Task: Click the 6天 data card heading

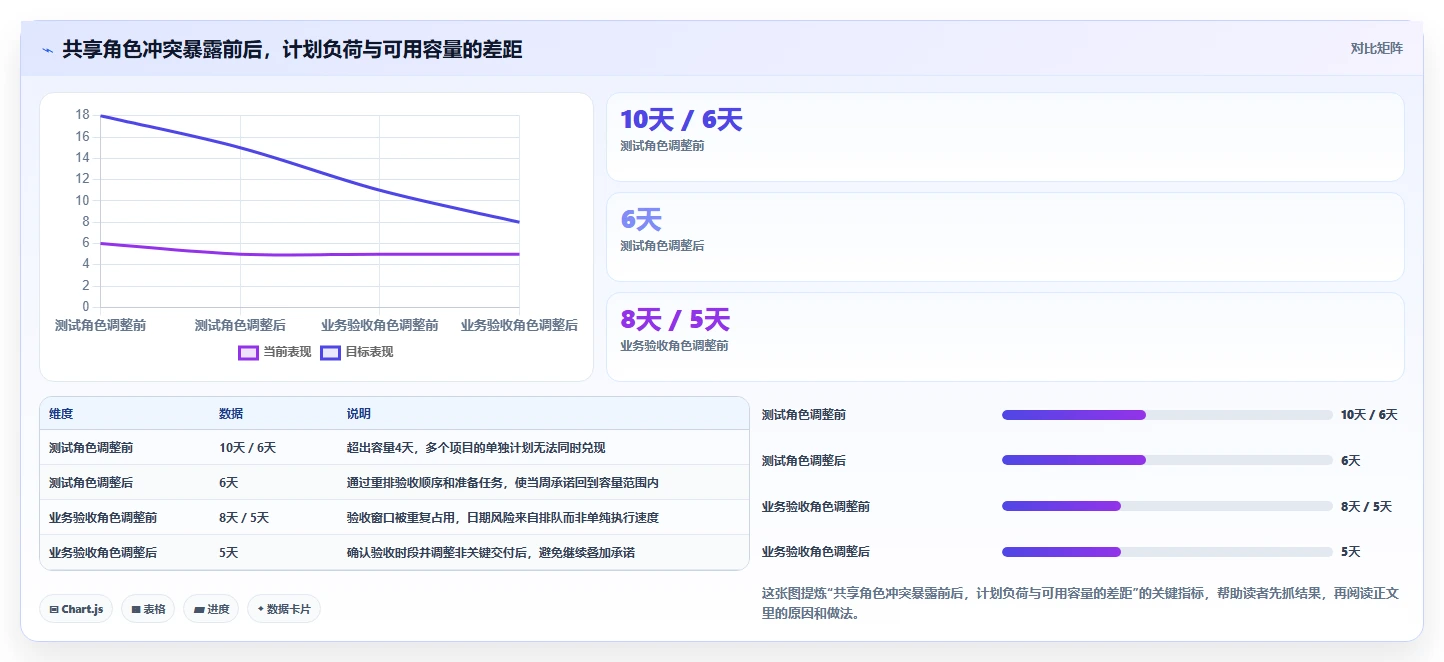Action: point(641,220)
